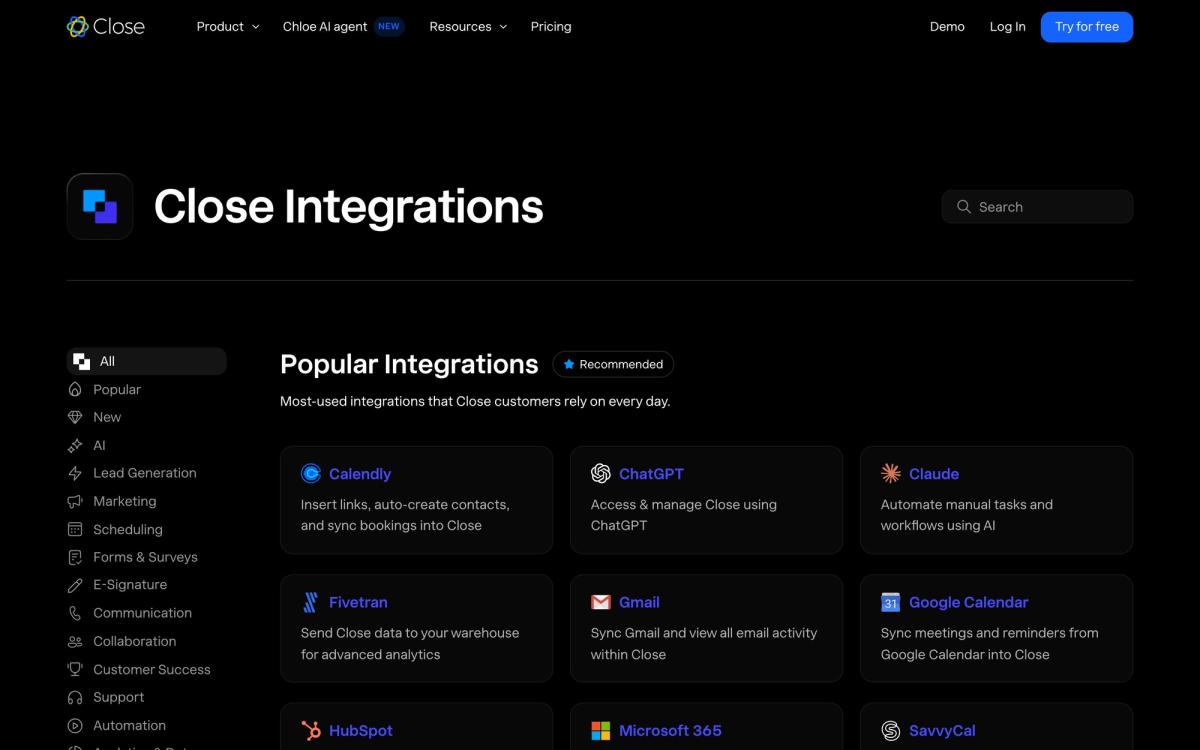This screenshot has height=750, width=1200.
Task: Open the Microsoft 365 title link
Action: (670, 731)
